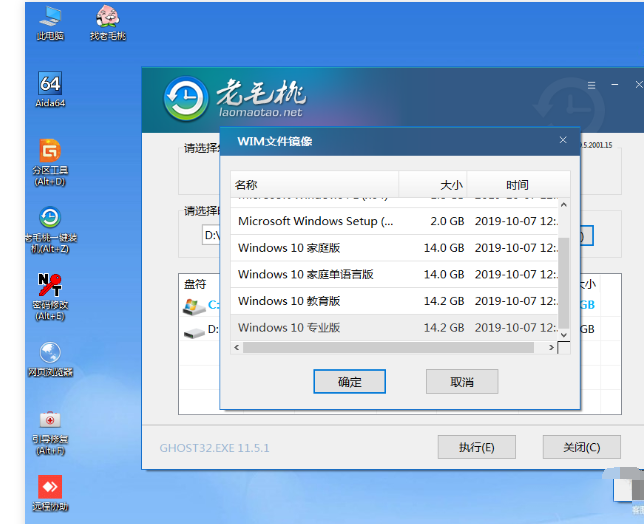Click the 14.2 GB size of 专业版
The height and width of the screenshot is (524, 644).
[x=444, y=328]
